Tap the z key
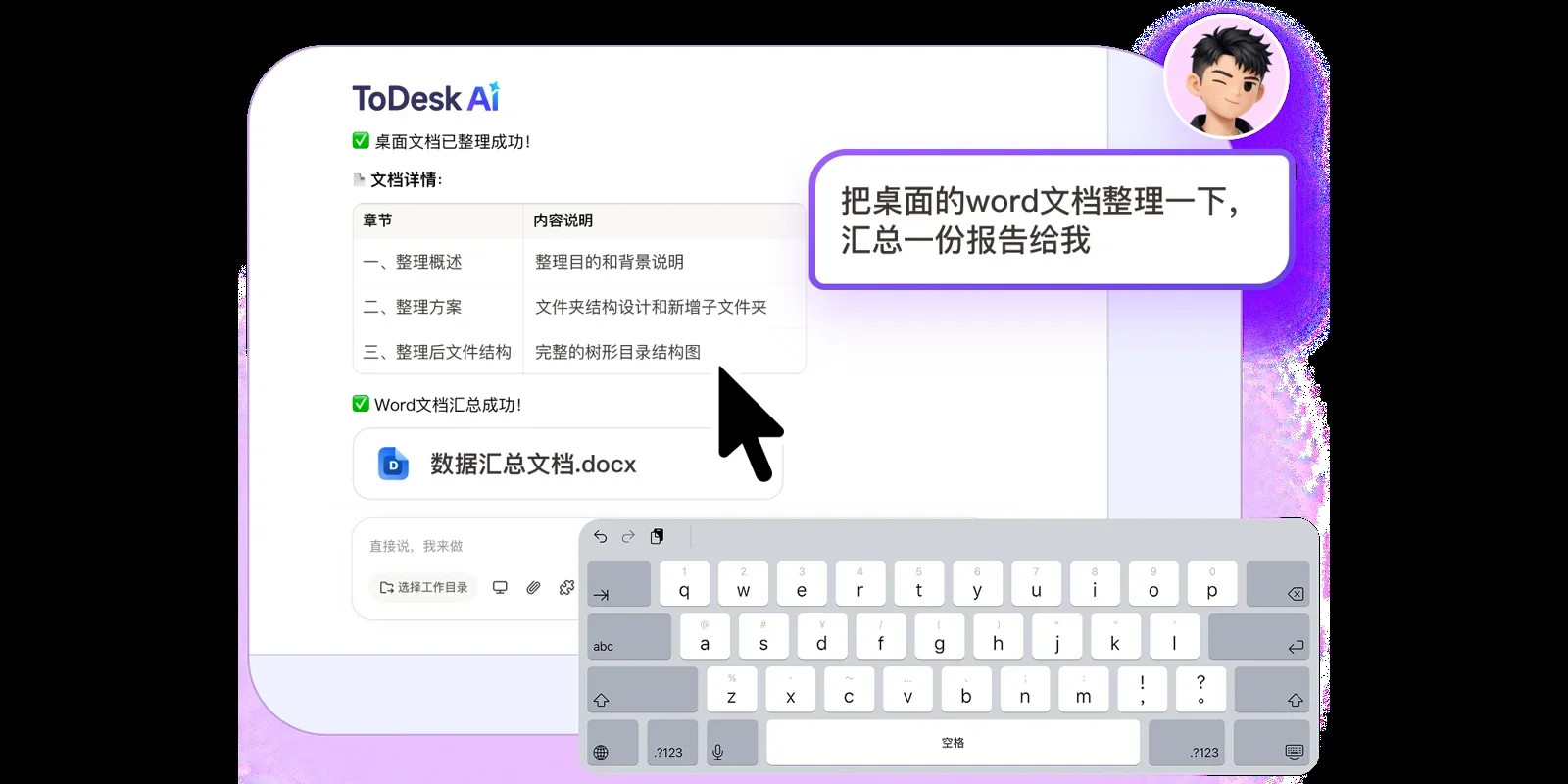1568x784 pixels. 732,690
